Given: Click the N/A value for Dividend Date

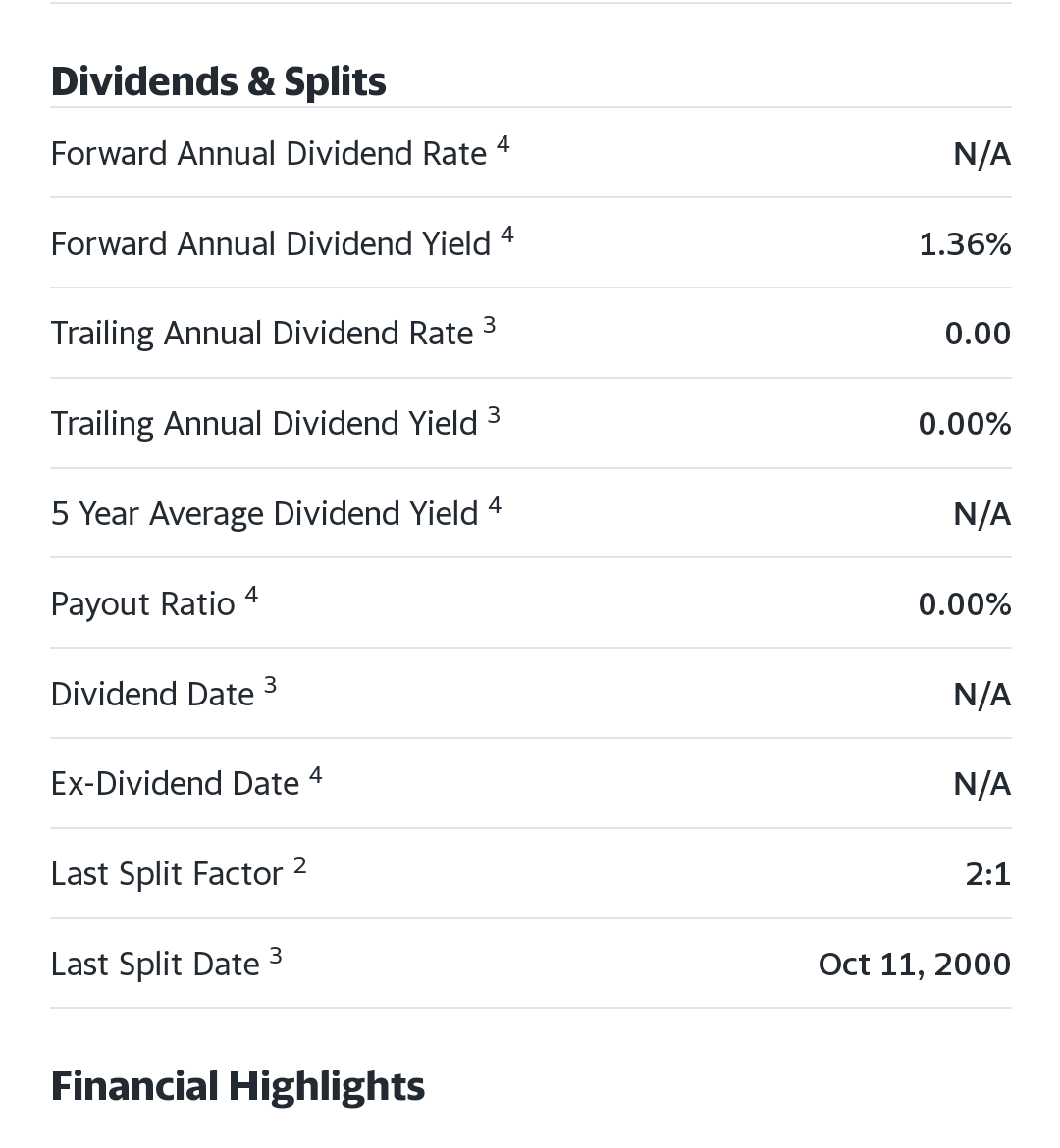Looking at the screenshot, I should (981, 695).
